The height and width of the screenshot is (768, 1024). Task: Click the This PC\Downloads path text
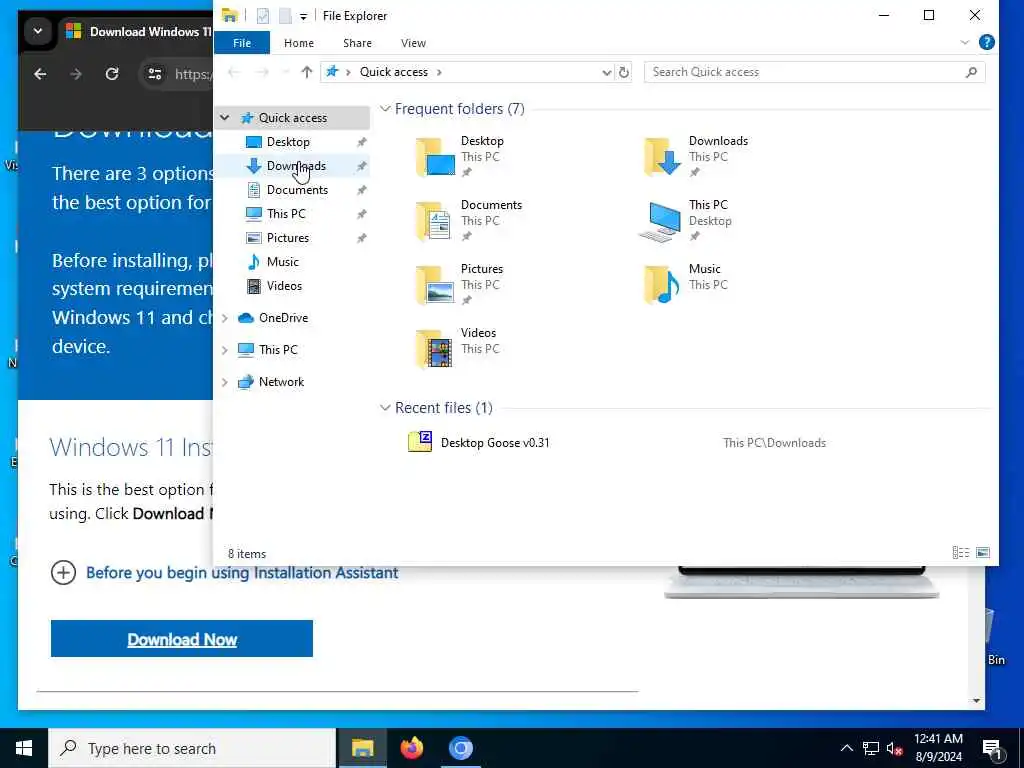[x=775, y=443]
